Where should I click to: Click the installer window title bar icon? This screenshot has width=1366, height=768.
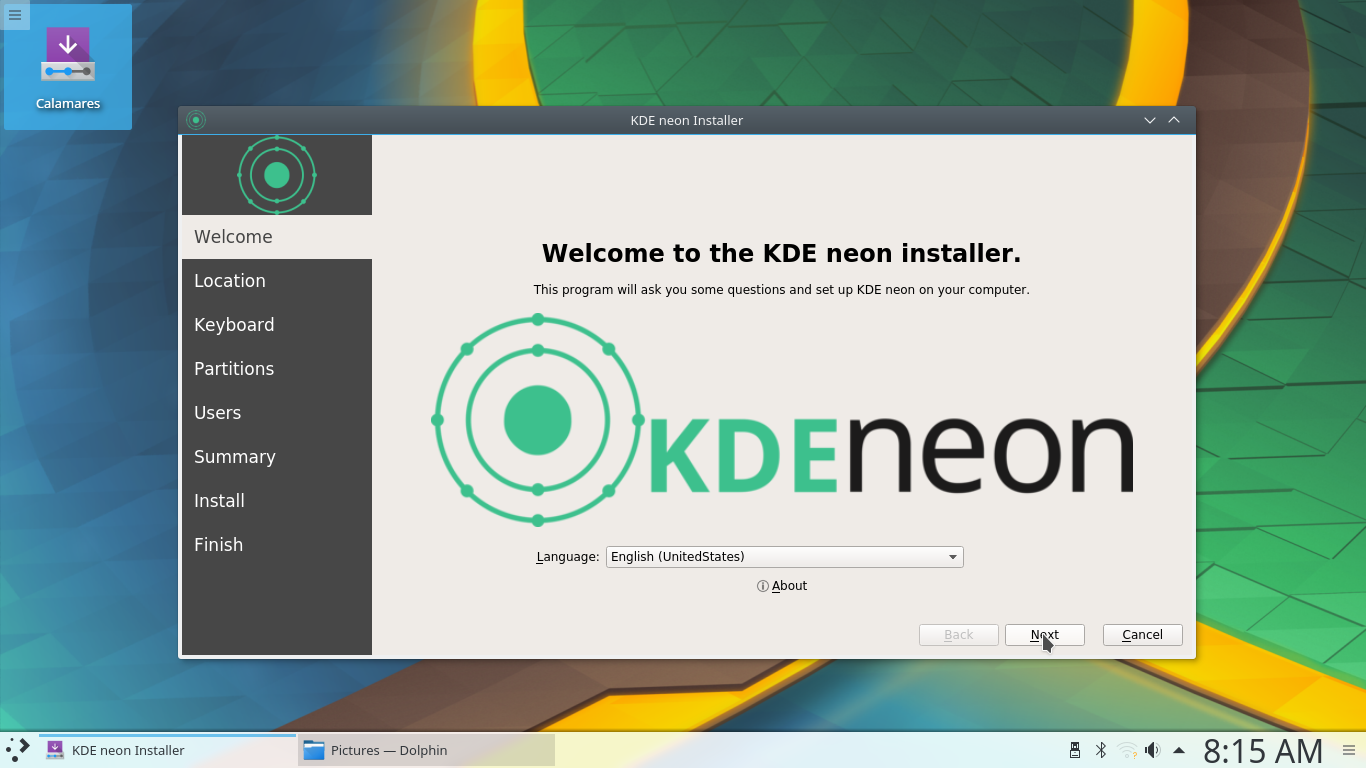pos(196,120)
